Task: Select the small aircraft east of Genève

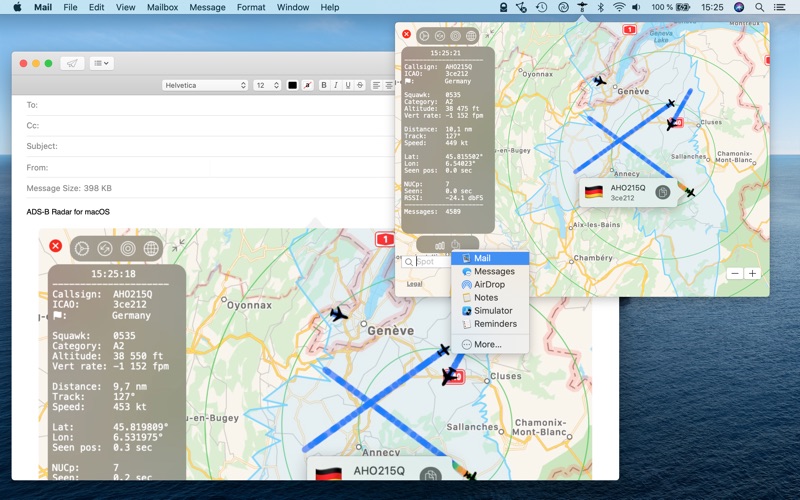Action: pos(670,104)
